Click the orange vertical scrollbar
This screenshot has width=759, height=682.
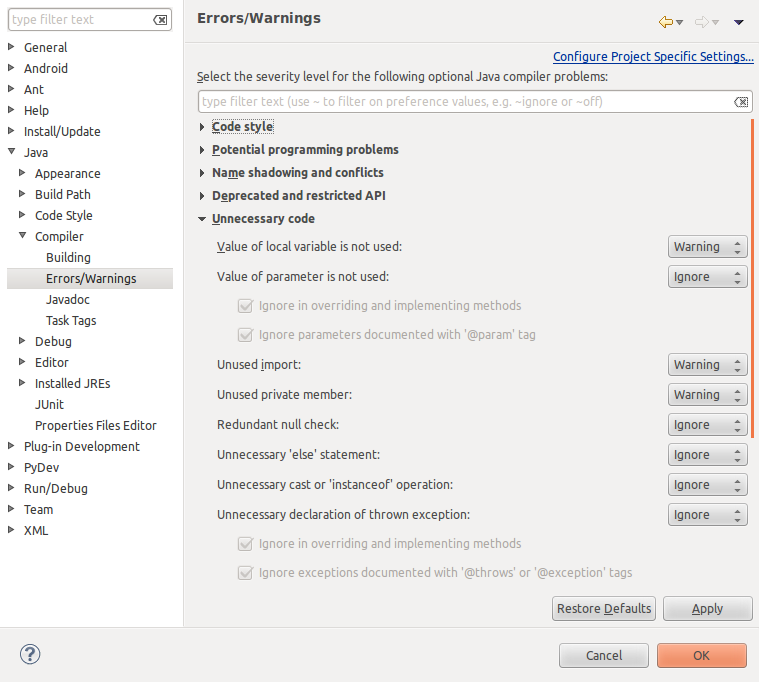pos(752,278)
